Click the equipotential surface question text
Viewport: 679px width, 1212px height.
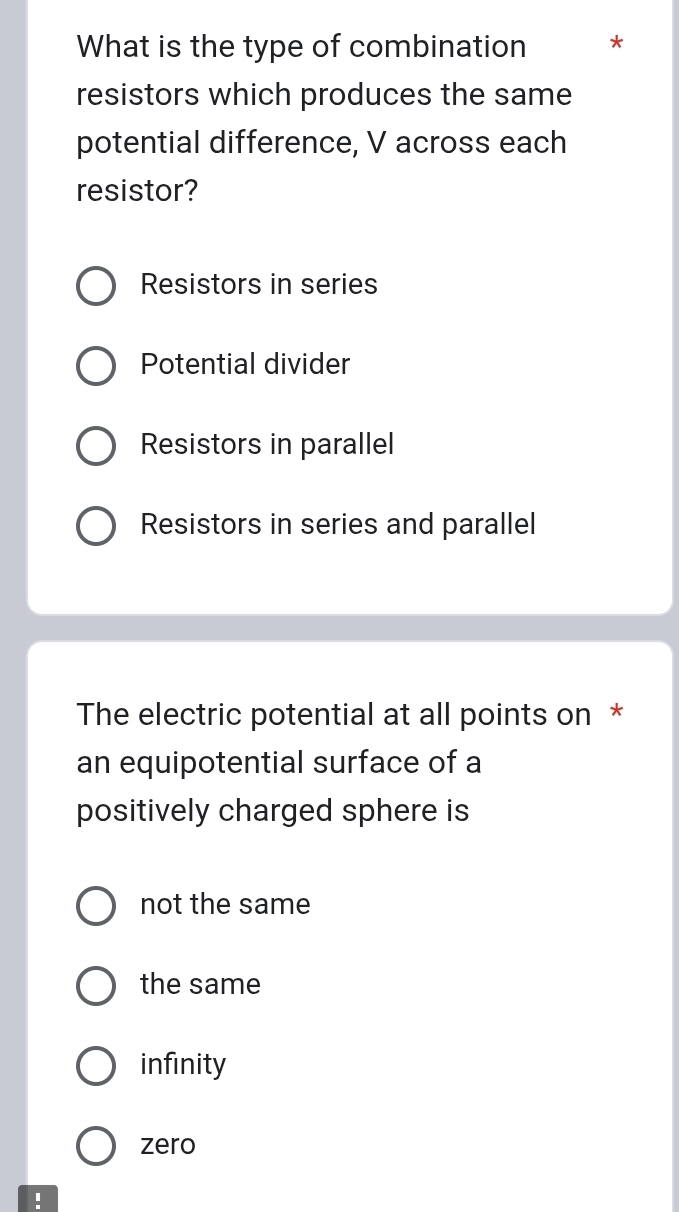(333, 762)
